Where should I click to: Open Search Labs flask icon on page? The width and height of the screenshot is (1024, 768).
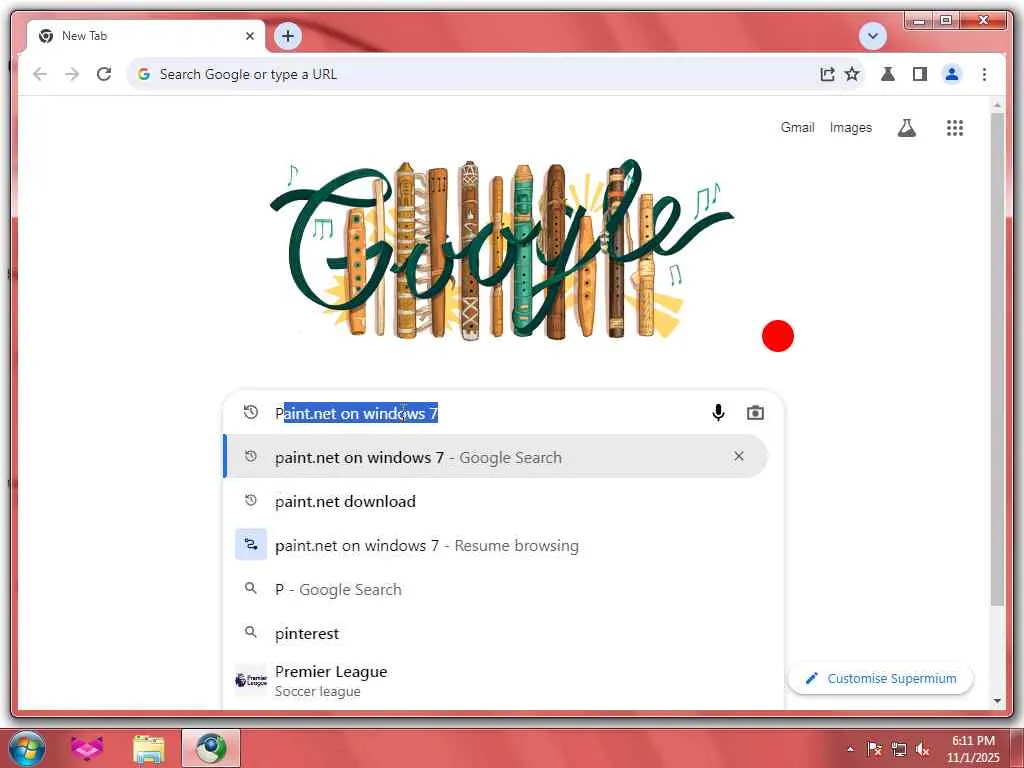click(x=906, y=128)
